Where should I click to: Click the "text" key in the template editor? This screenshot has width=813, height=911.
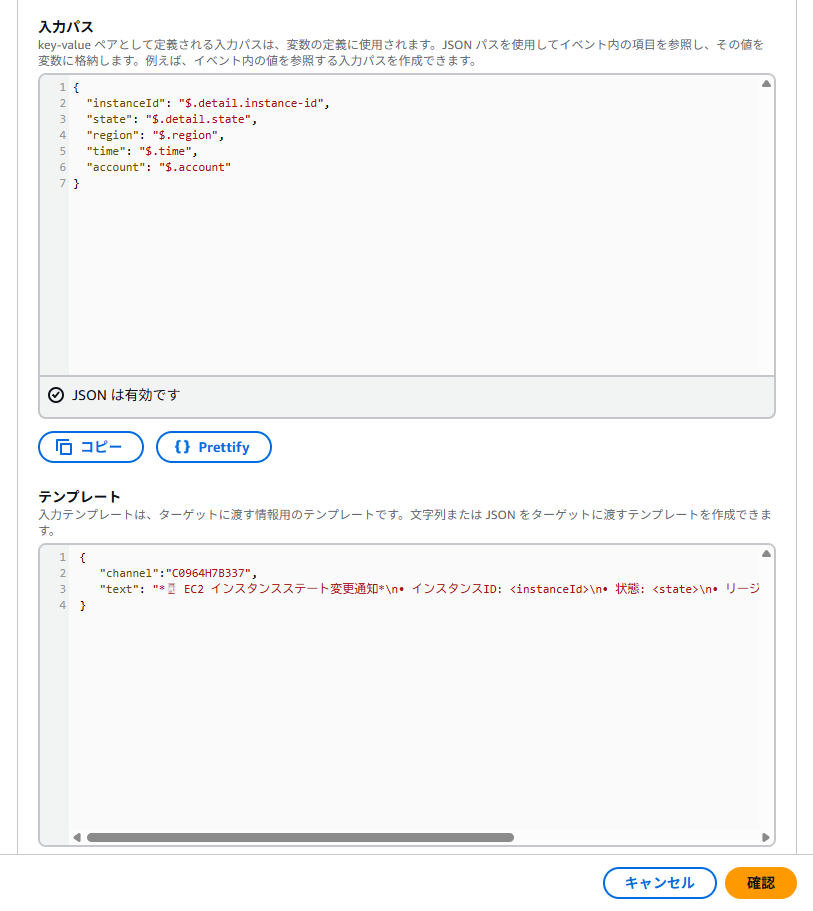point(119,589)
